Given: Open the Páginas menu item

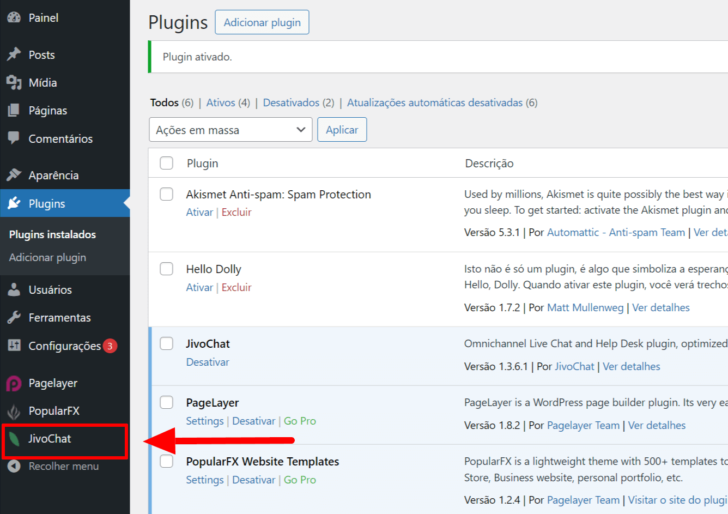Looking at the screenshot, I should [x=65, y=111].
